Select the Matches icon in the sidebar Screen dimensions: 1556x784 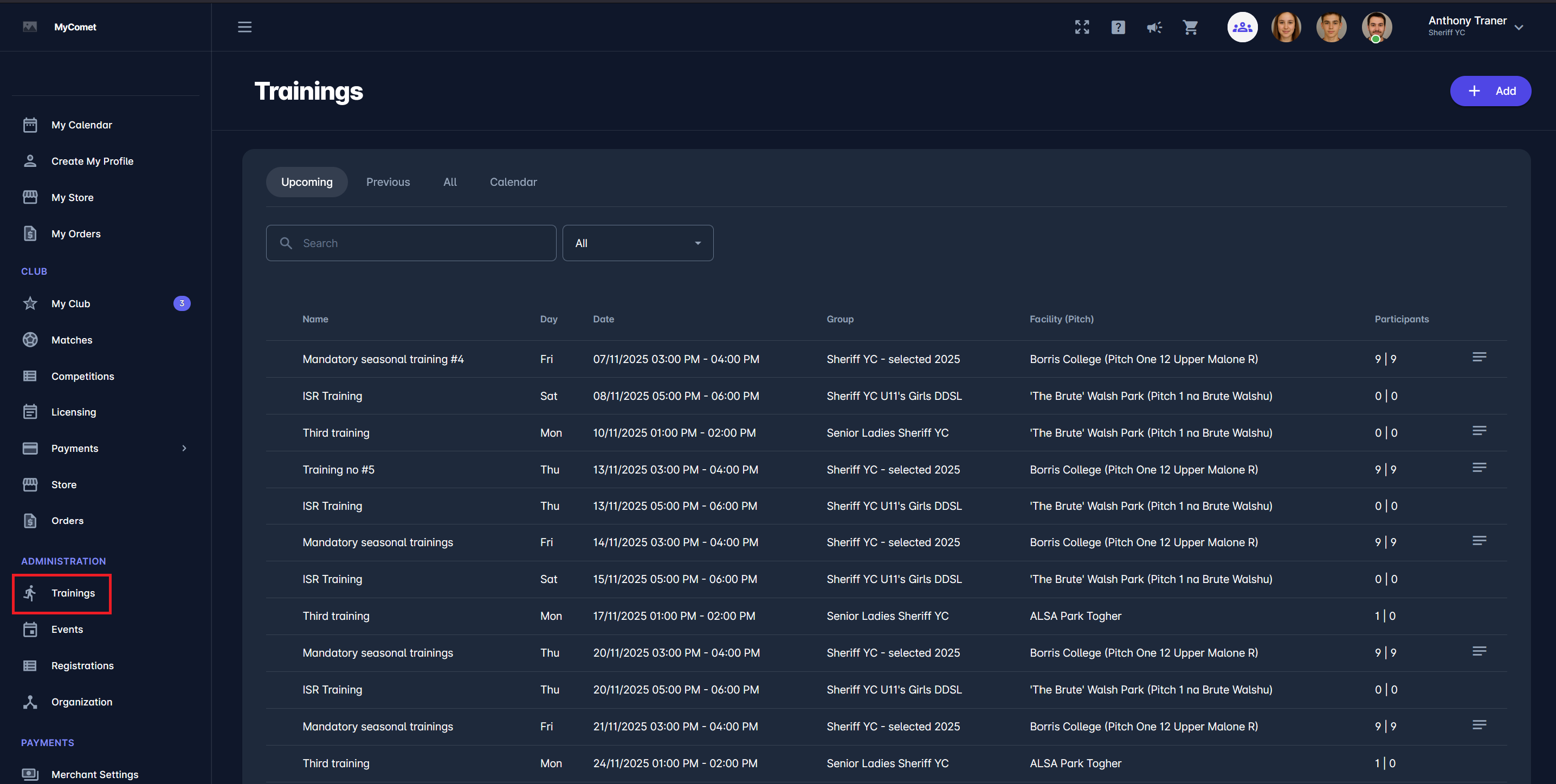[30, 340]
